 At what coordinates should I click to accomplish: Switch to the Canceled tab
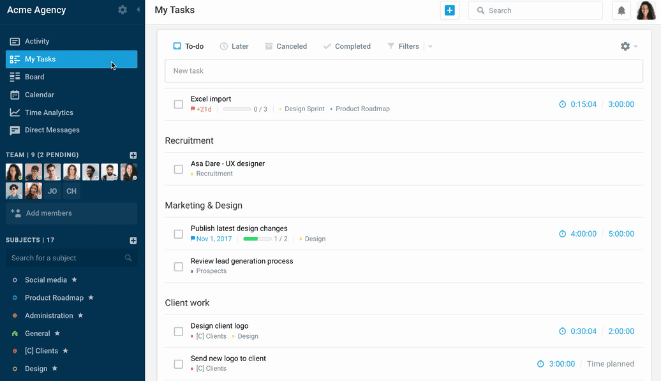click(x=286, y=46)
